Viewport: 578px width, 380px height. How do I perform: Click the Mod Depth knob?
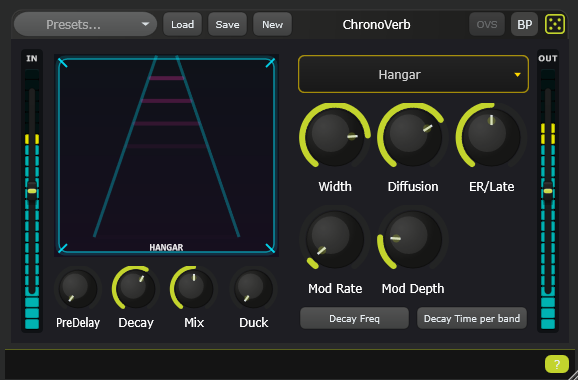click(413, 240)
